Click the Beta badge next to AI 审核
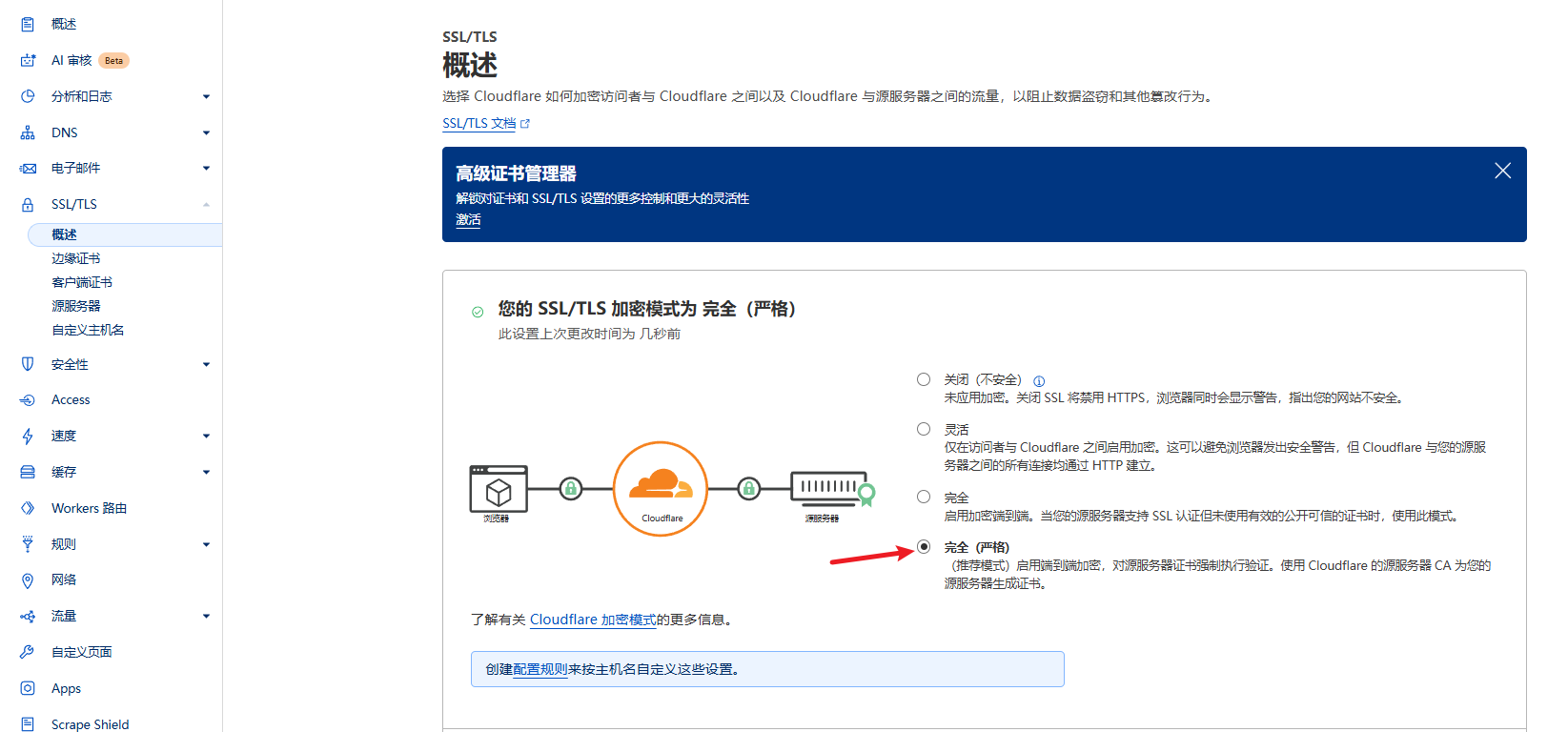The height and width of the screenshot is (732, 1568). click(x=113, y=60)
